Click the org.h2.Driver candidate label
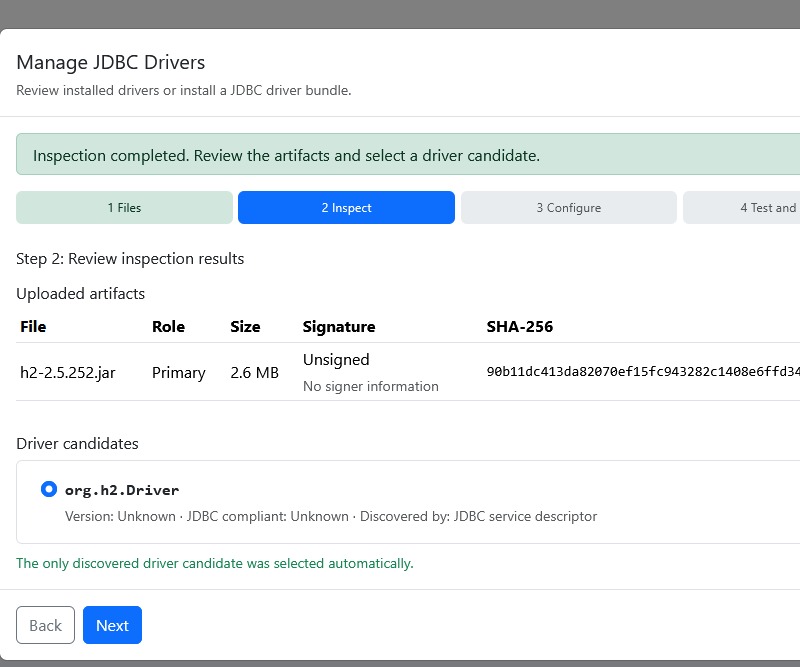The height and width of the screenshot is (667, 800). [122, 490]
